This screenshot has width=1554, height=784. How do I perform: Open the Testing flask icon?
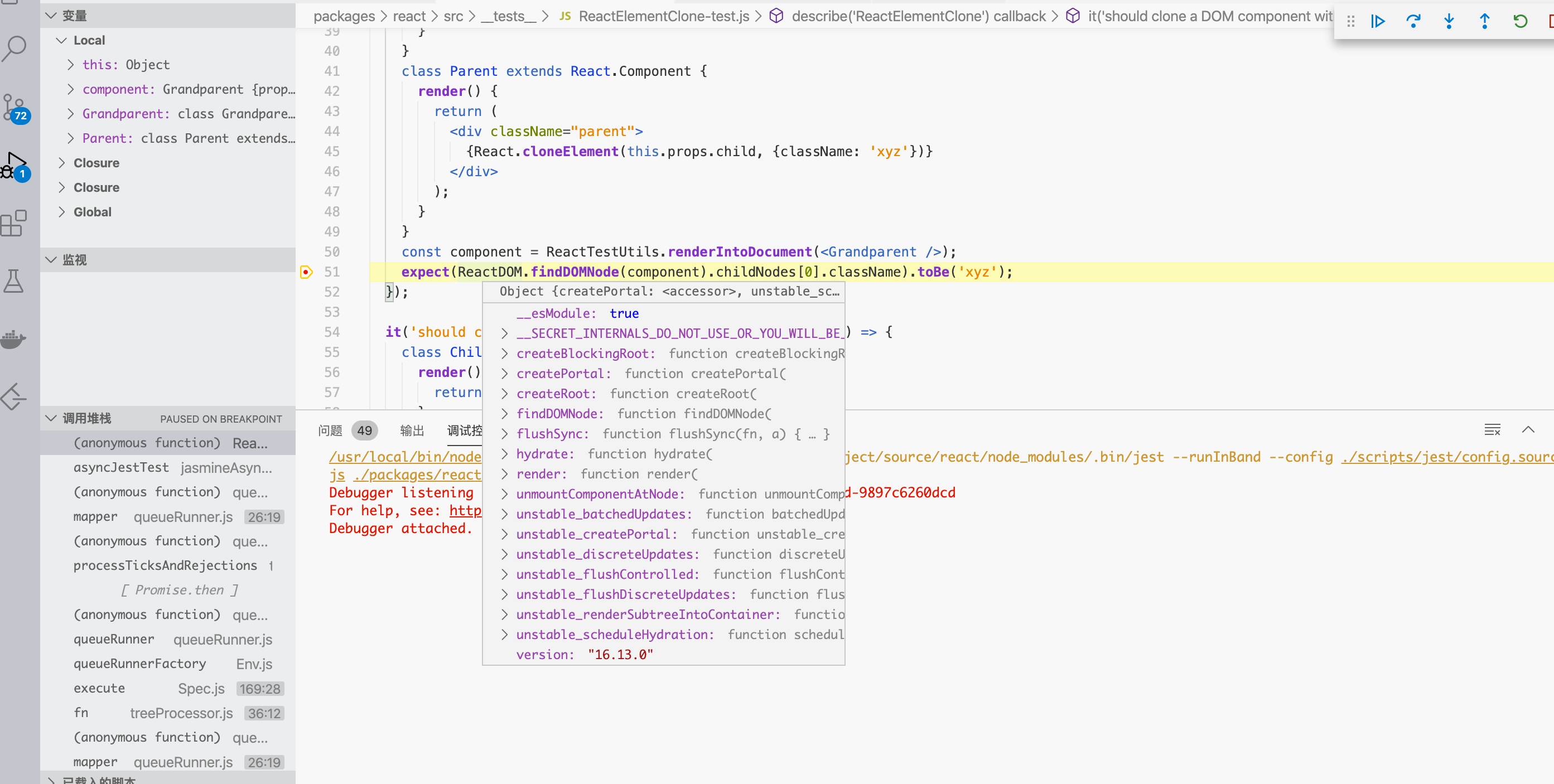pyautogui.click(x=15, y=281)
